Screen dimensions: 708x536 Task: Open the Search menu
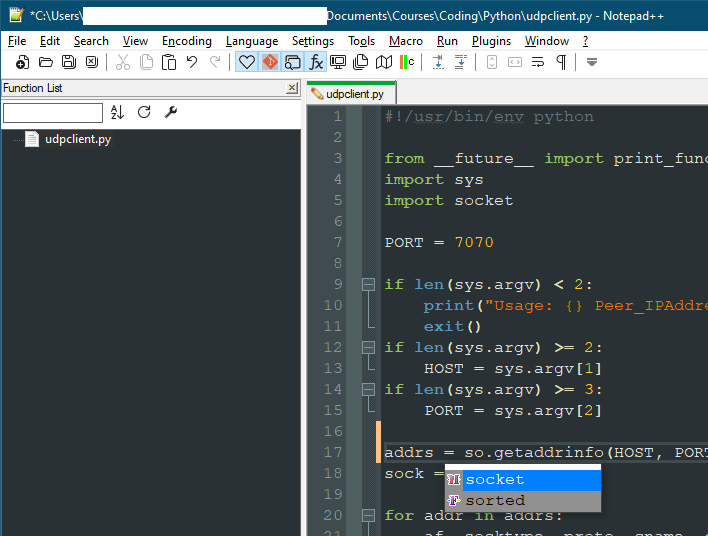pos(91,41)
